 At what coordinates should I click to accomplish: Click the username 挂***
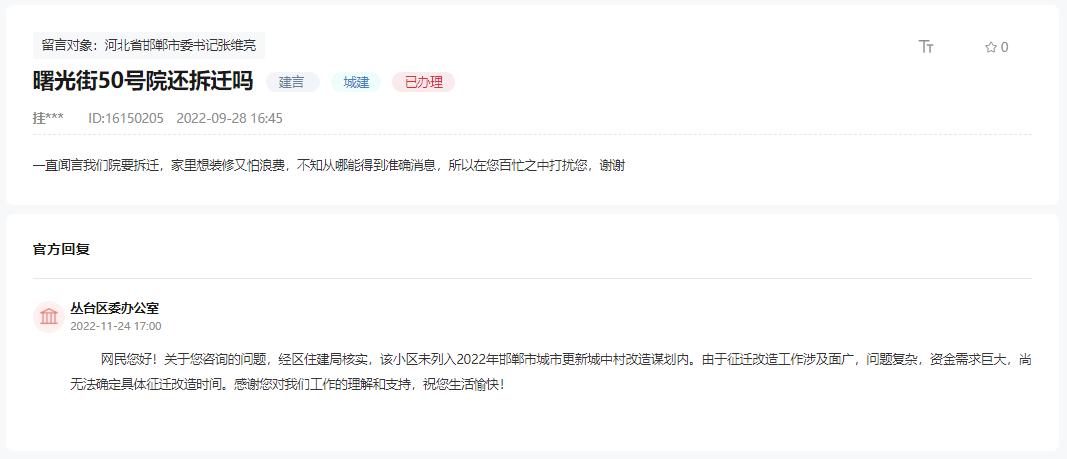48,118
